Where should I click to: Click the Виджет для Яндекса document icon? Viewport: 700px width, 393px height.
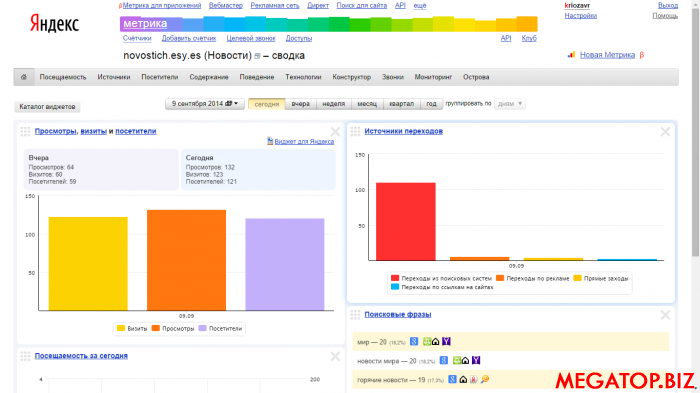270,141
